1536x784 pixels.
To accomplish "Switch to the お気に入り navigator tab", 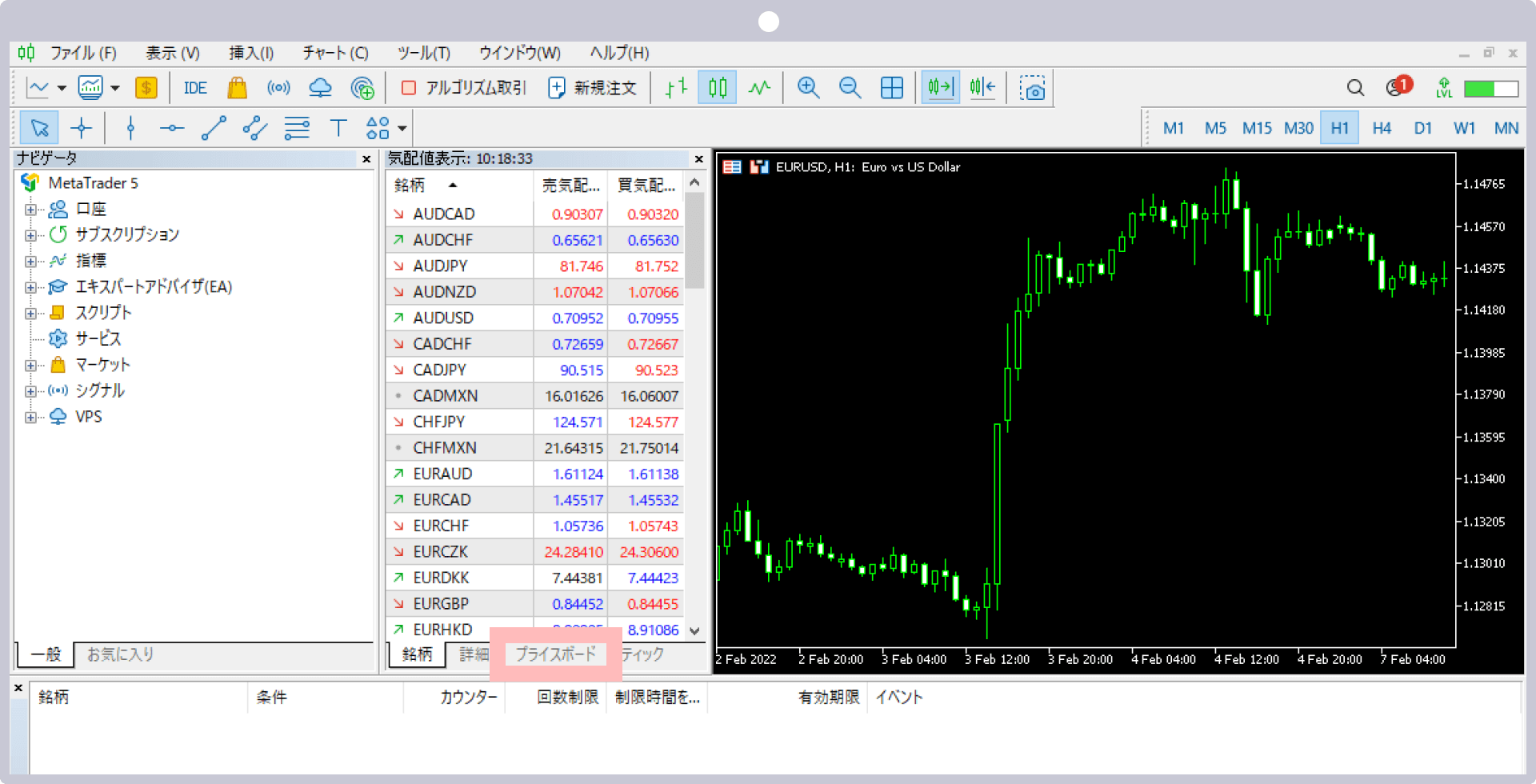I will click(x=120, y=654).
